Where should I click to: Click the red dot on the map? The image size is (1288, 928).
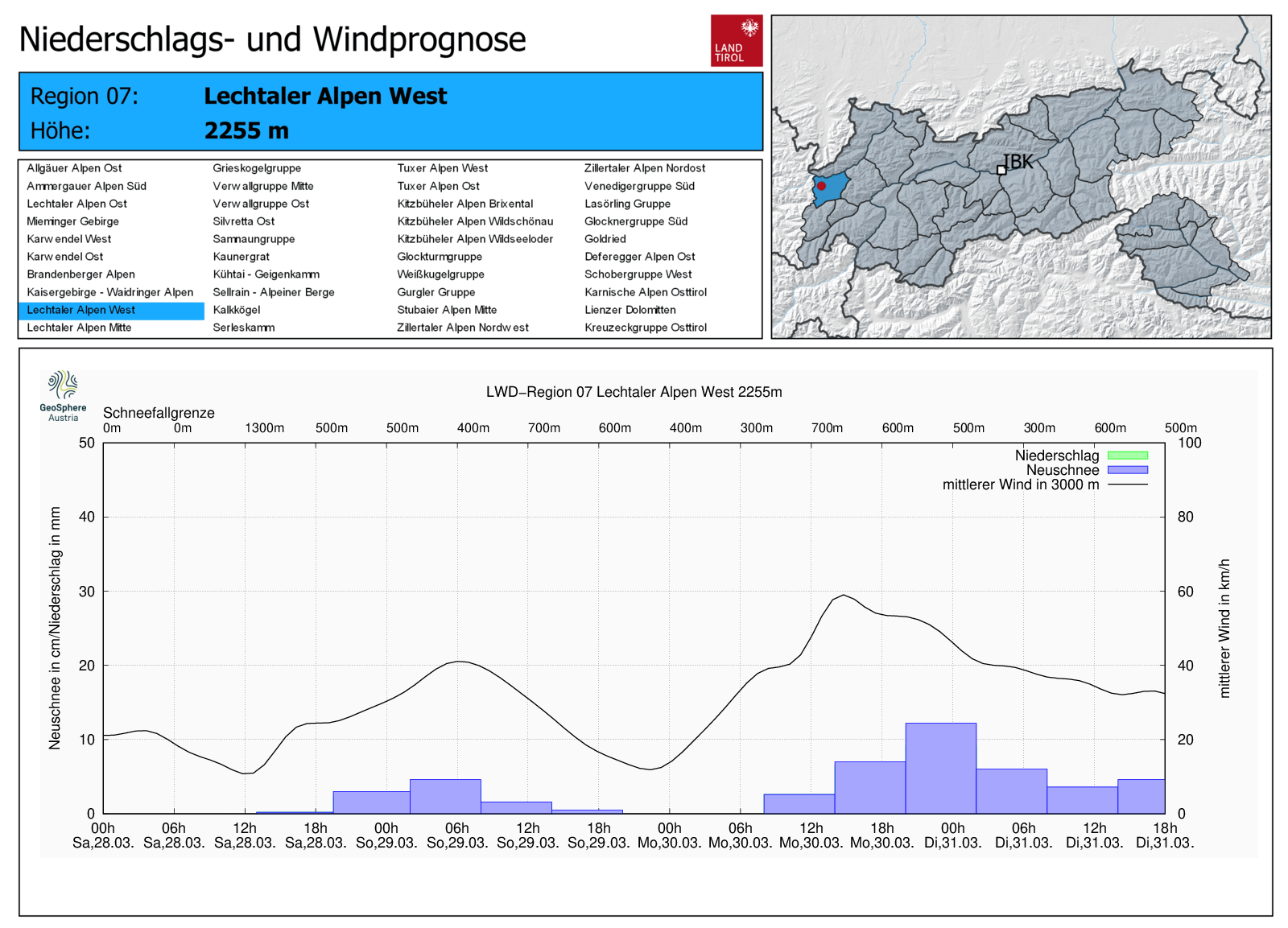(x=821, y=186)
